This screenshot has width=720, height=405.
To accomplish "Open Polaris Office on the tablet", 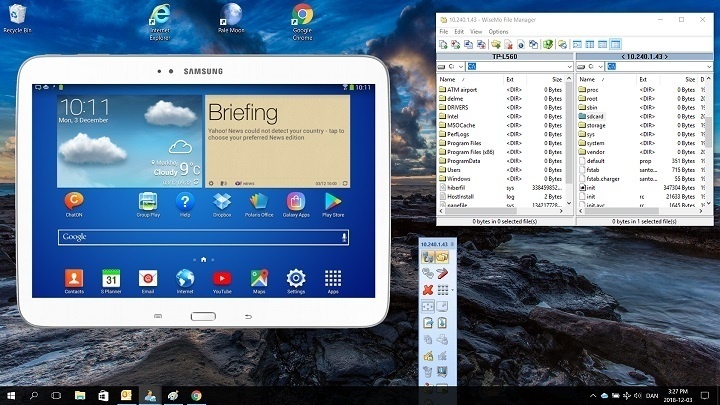I will 259,202.
